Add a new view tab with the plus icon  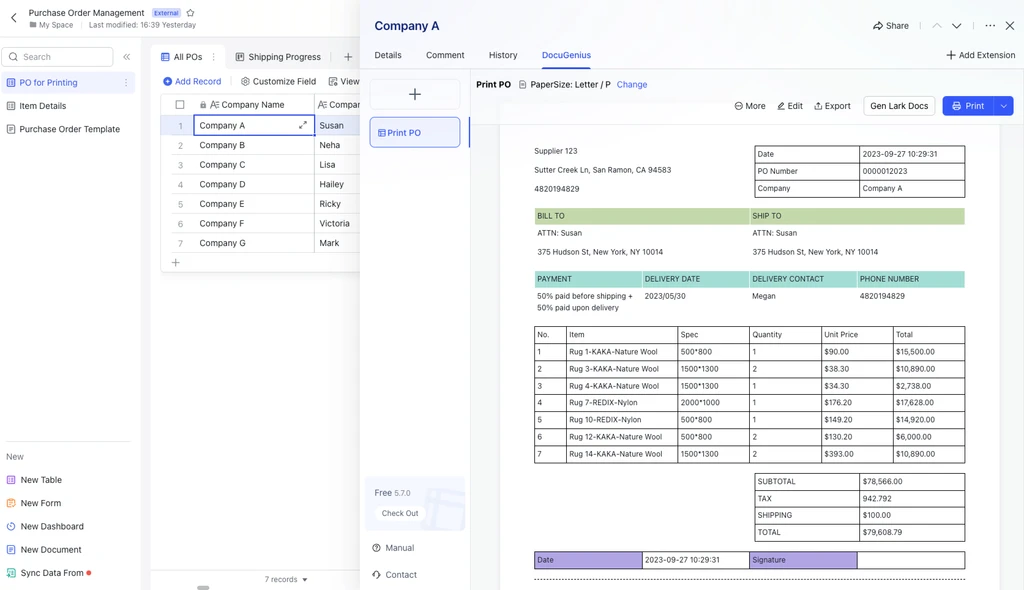(348, 57)
